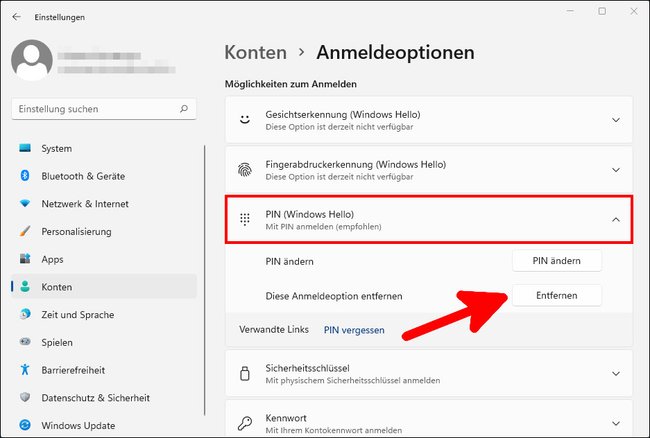Click the Sicherheitsschlüssel USB key icon
The width and height of the screenshot is (650, 438).
245,373
